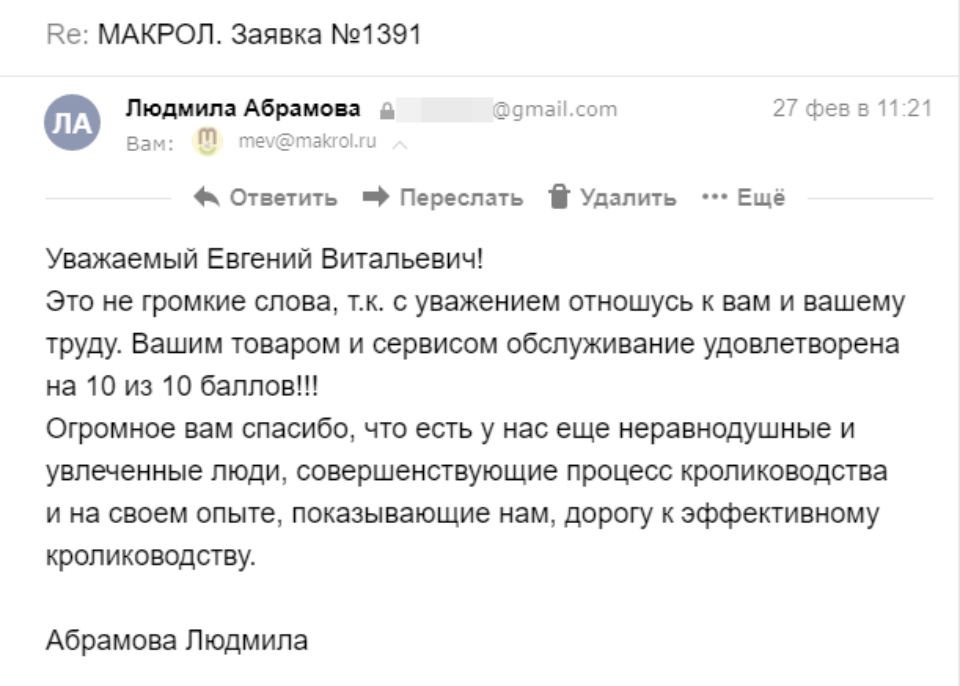Click the sender's @gmail.com address

[555, 110]
